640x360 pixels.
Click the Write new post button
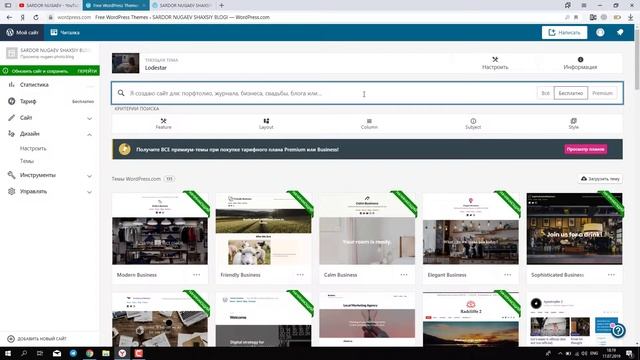(x=564, y=33)
